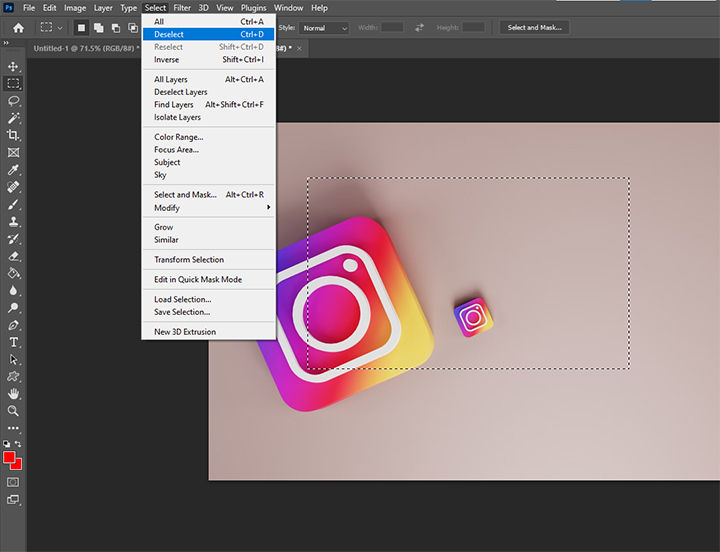This screenshot has height=552, width=720.
Task: Choose Edit in Quick Mask Mode
Action: pyautogui.click(x=208, y=279)
